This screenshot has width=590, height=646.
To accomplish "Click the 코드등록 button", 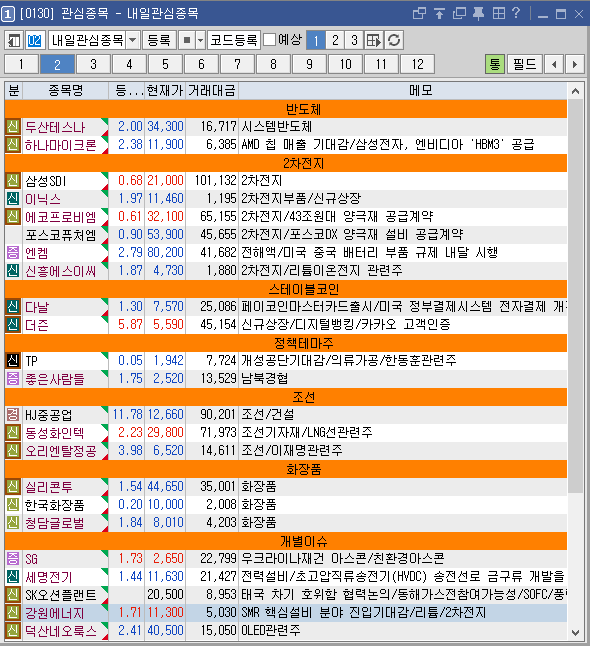I will [234, 40].
